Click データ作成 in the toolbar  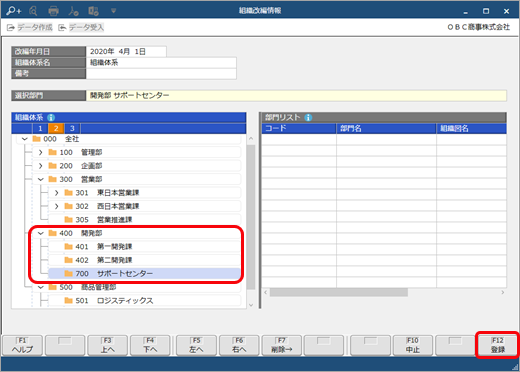point(30,27)
